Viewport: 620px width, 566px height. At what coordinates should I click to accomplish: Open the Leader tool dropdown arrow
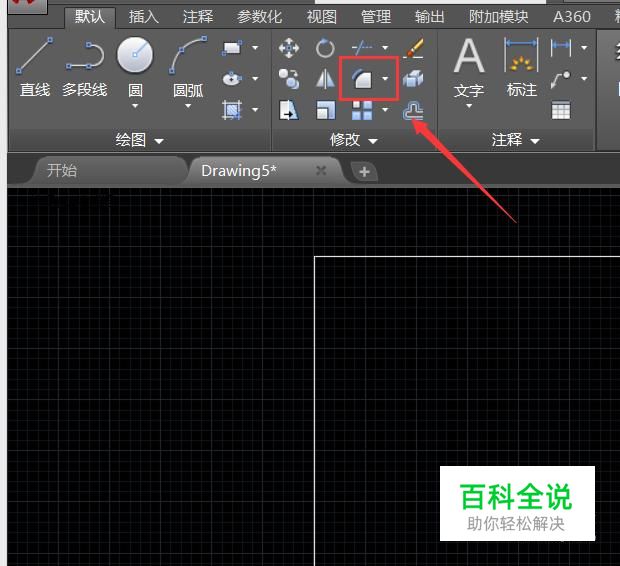[x=584, y=79]
